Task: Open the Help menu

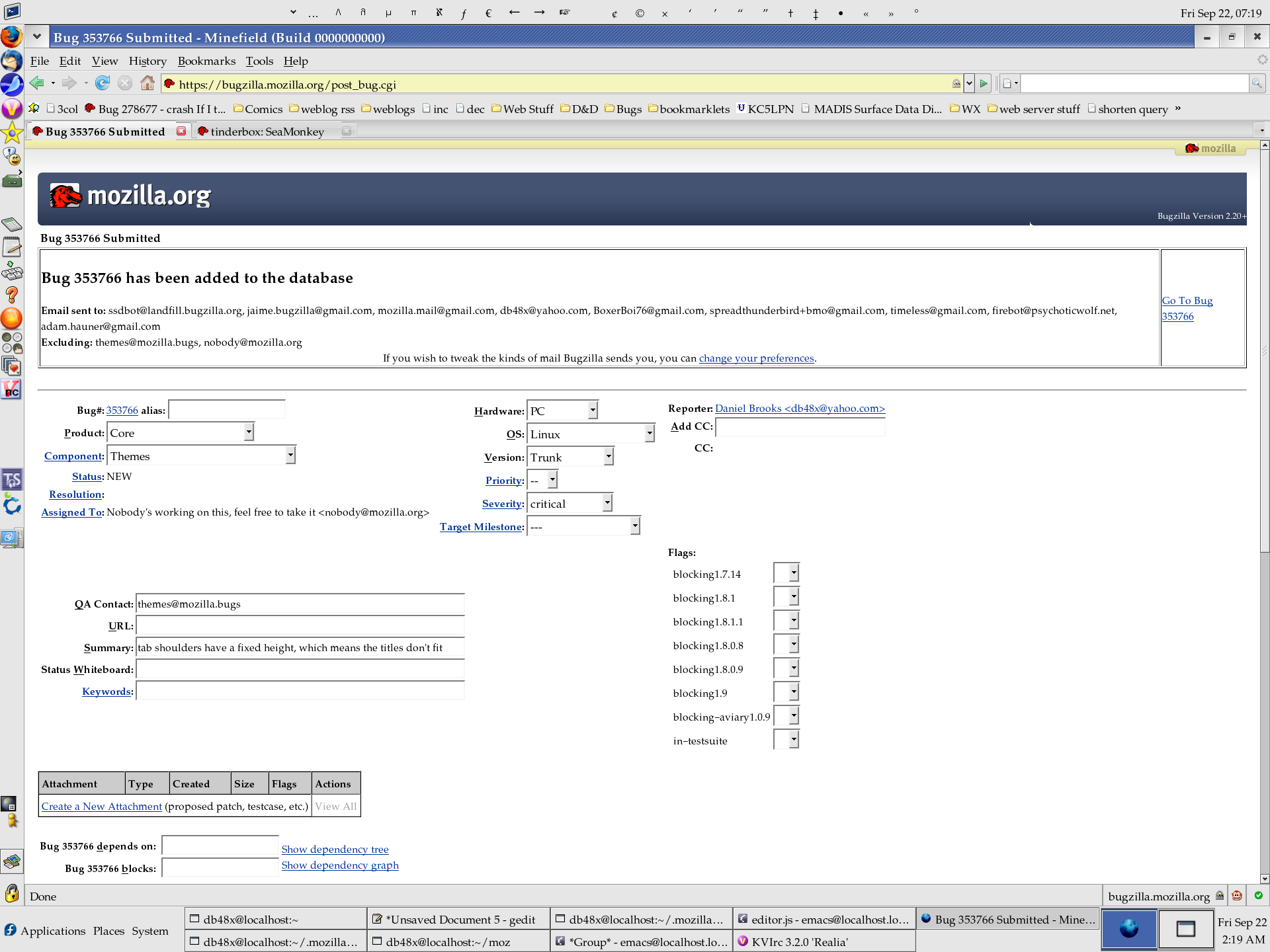Action: click(x=296, y=61)
